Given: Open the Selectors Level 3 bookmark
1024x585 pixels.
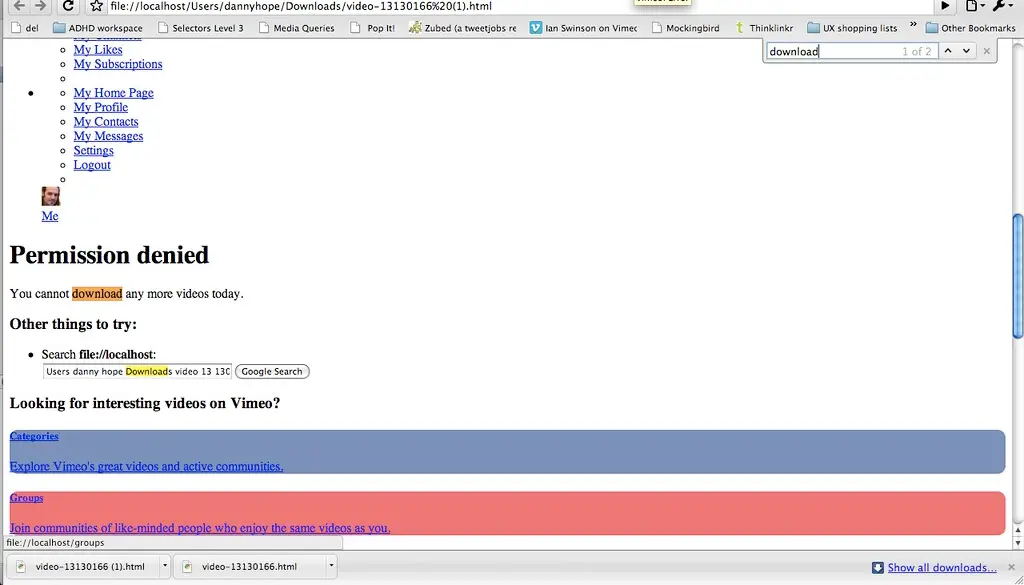Looking at the screenshot, I should click(x=201, y=28).
